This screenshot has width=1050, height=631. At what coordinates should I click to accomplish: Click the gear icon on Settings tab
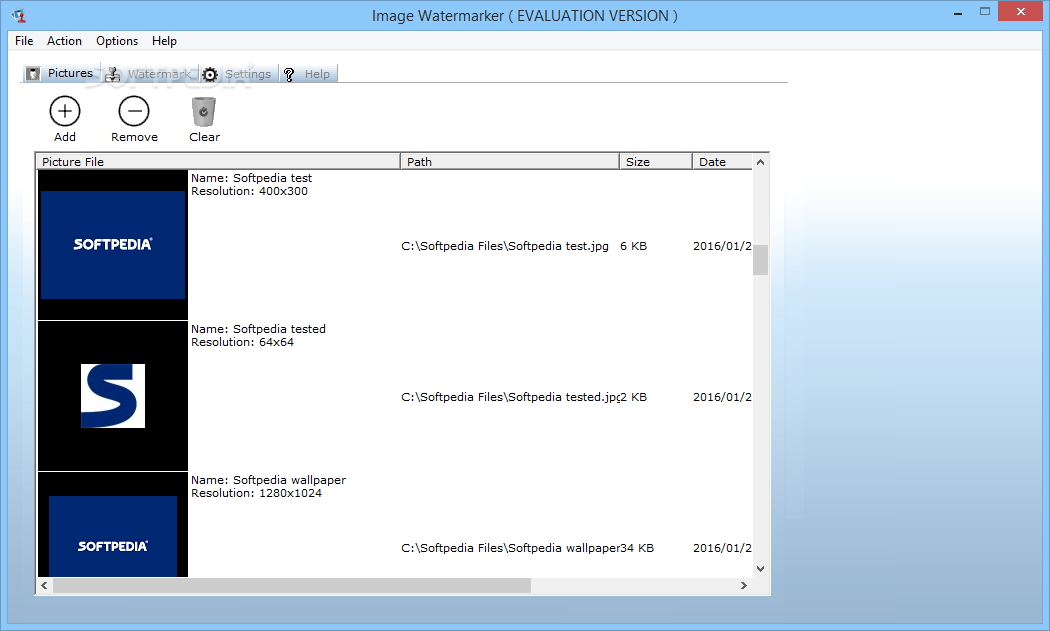pos(210,74)
